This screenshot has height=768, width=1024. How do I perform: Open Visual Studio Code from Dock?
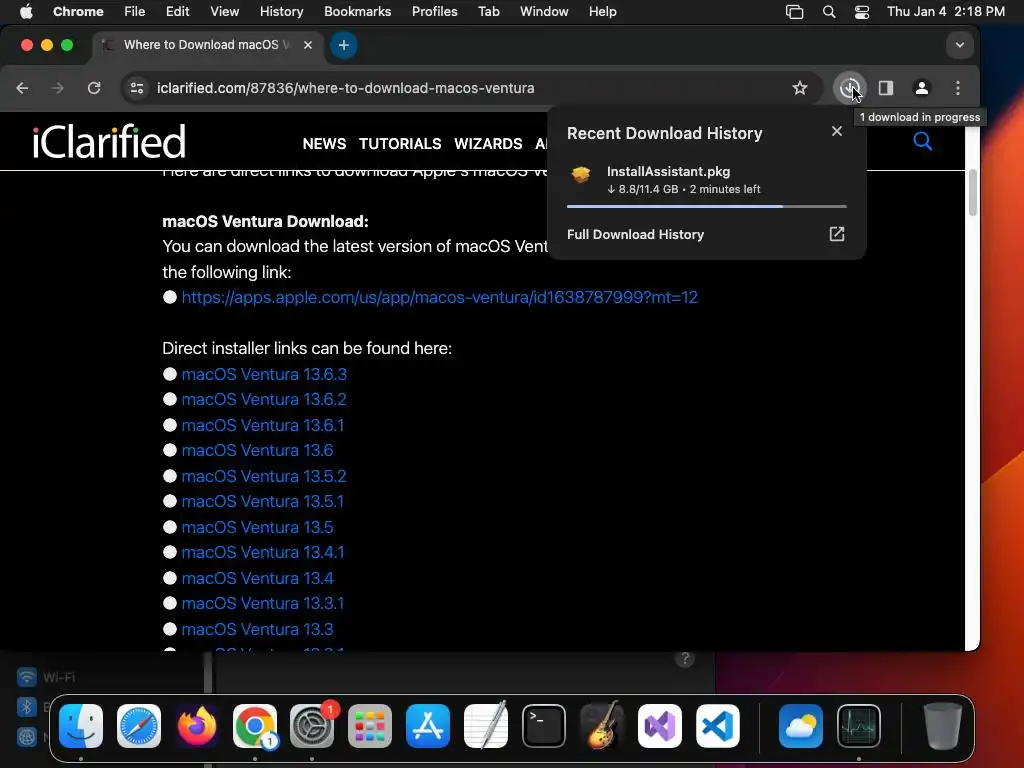[x=717, y=726]
